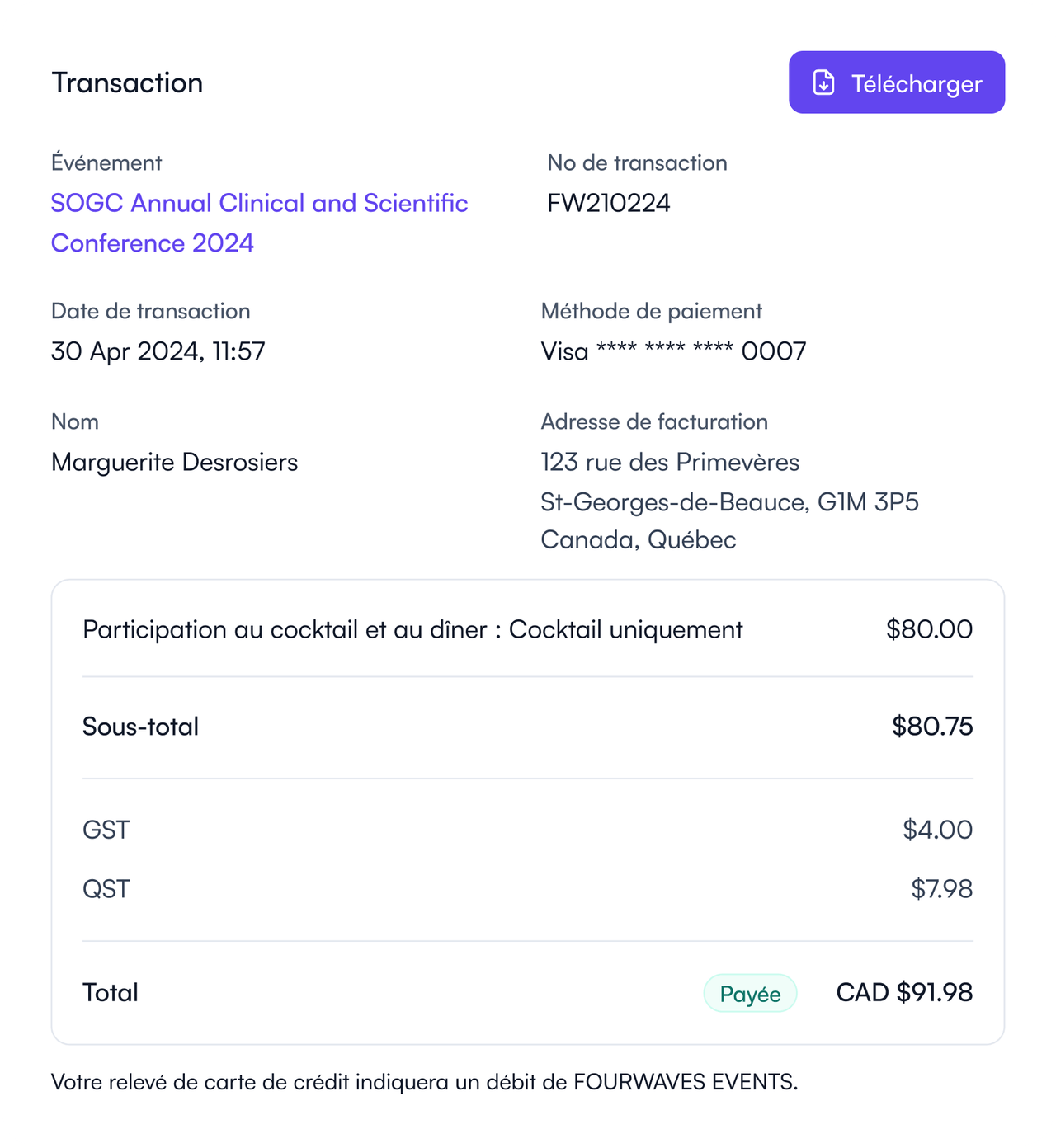Click the Canada, Québec address line

coord(639,539)
